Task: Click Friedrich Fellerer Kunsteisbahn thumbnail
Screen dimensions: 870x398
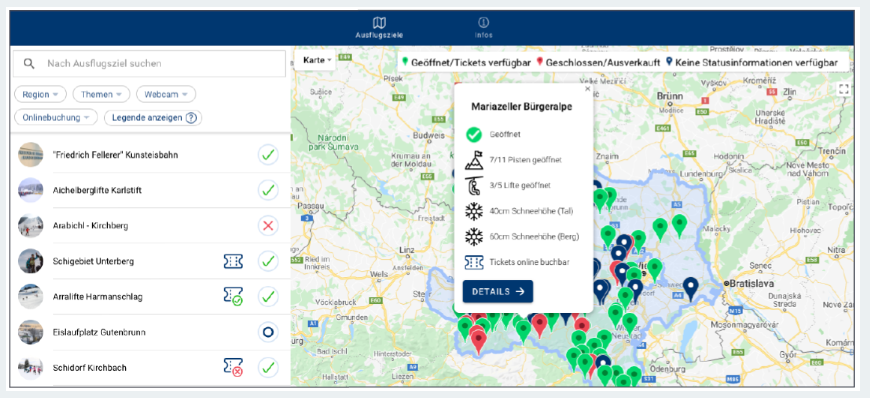Action: [31, 155]
